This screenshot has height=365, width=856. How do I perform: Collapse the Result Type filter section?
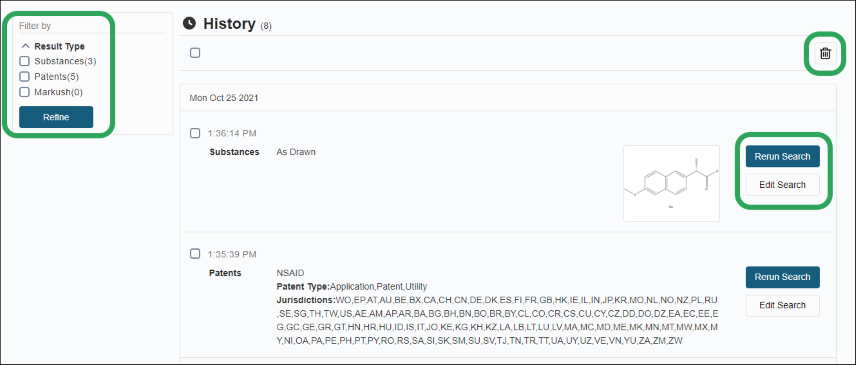[x=25, y=46]
